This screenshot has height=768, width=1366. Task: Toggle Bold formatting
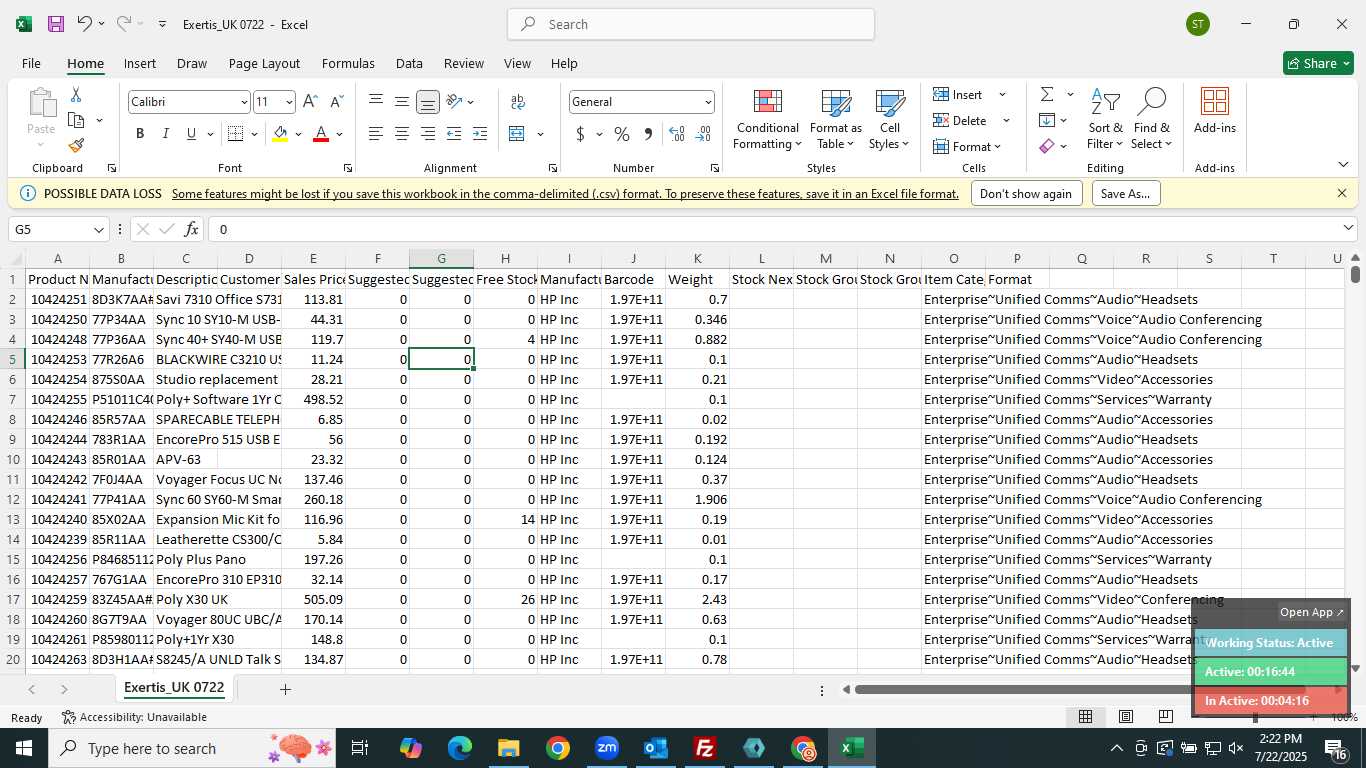(140, 134)
